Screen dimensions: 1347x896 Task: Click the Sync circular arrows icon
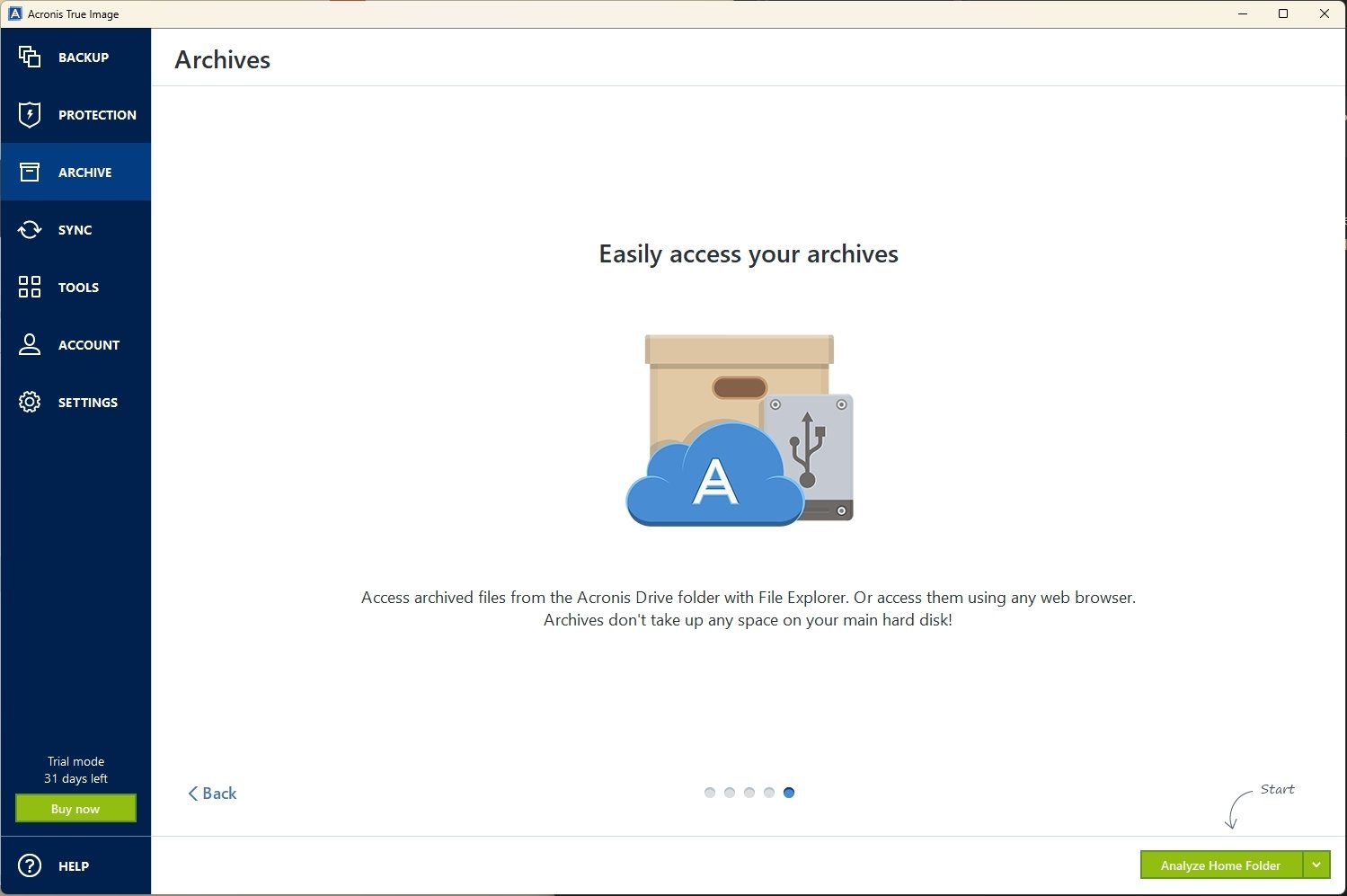coord(30,229)
